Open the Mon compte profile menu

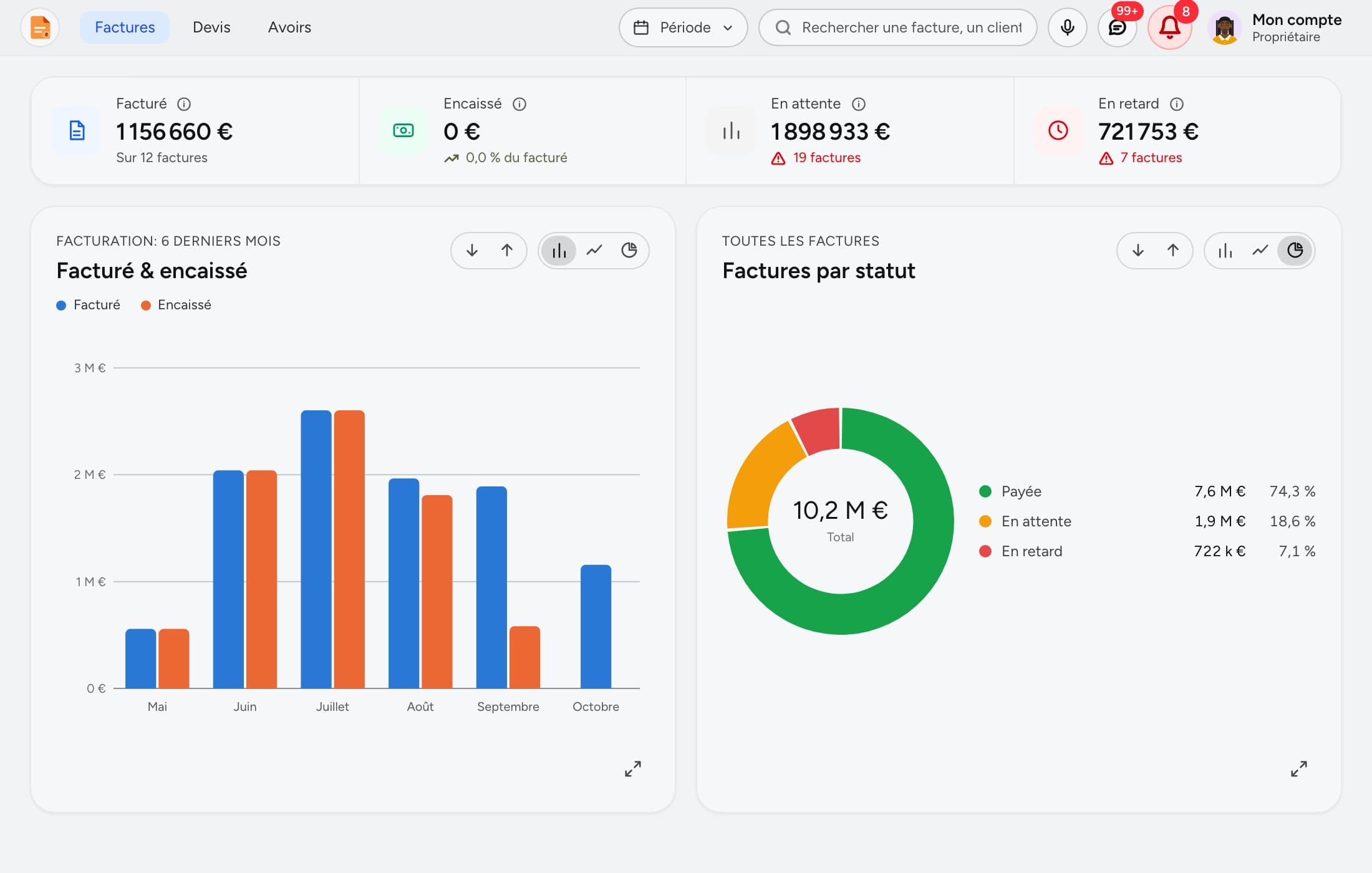click(x=1275, y=27)
